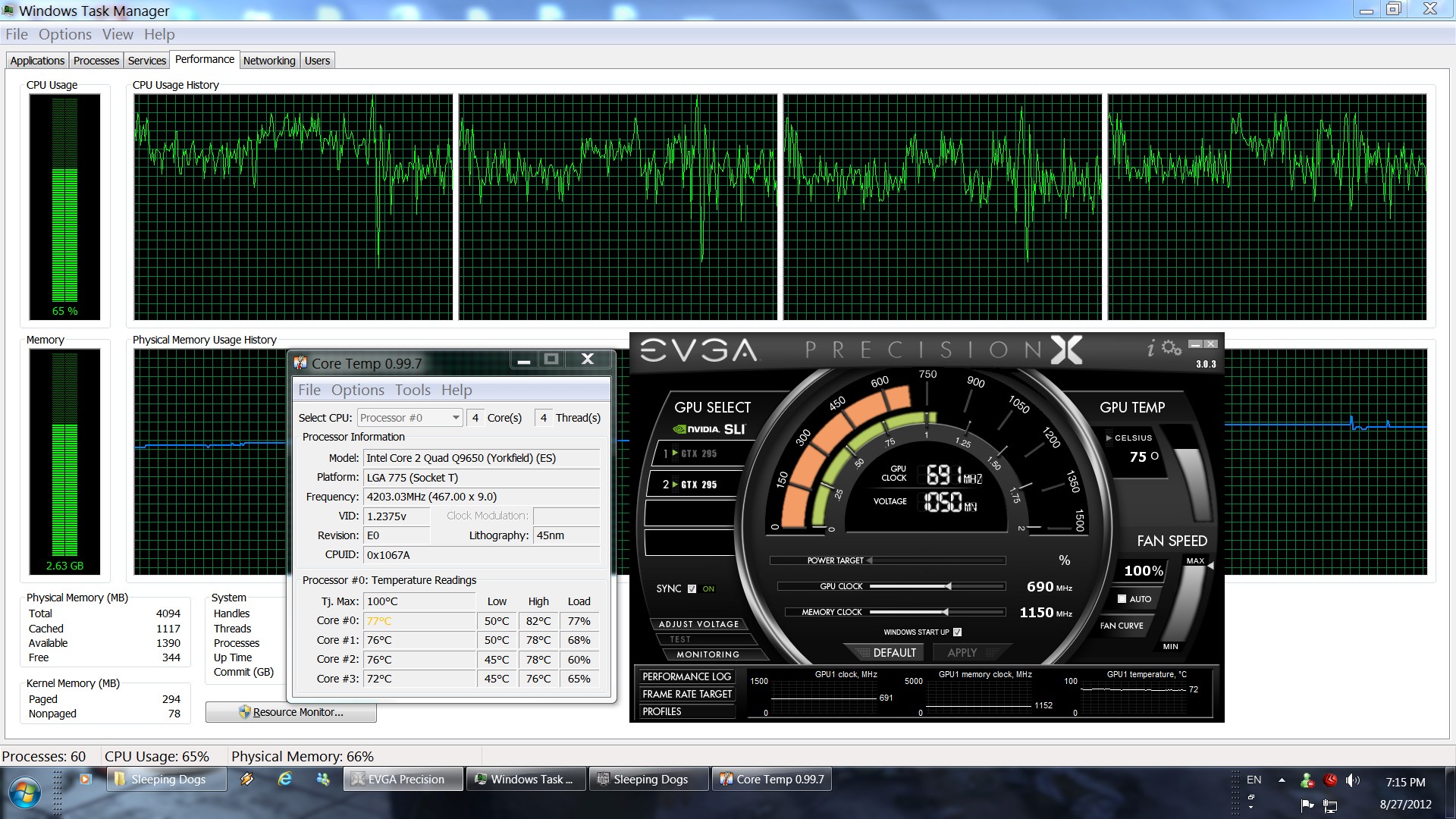
Task: Click Task Manager title bar icon
Action: [8, 10]
